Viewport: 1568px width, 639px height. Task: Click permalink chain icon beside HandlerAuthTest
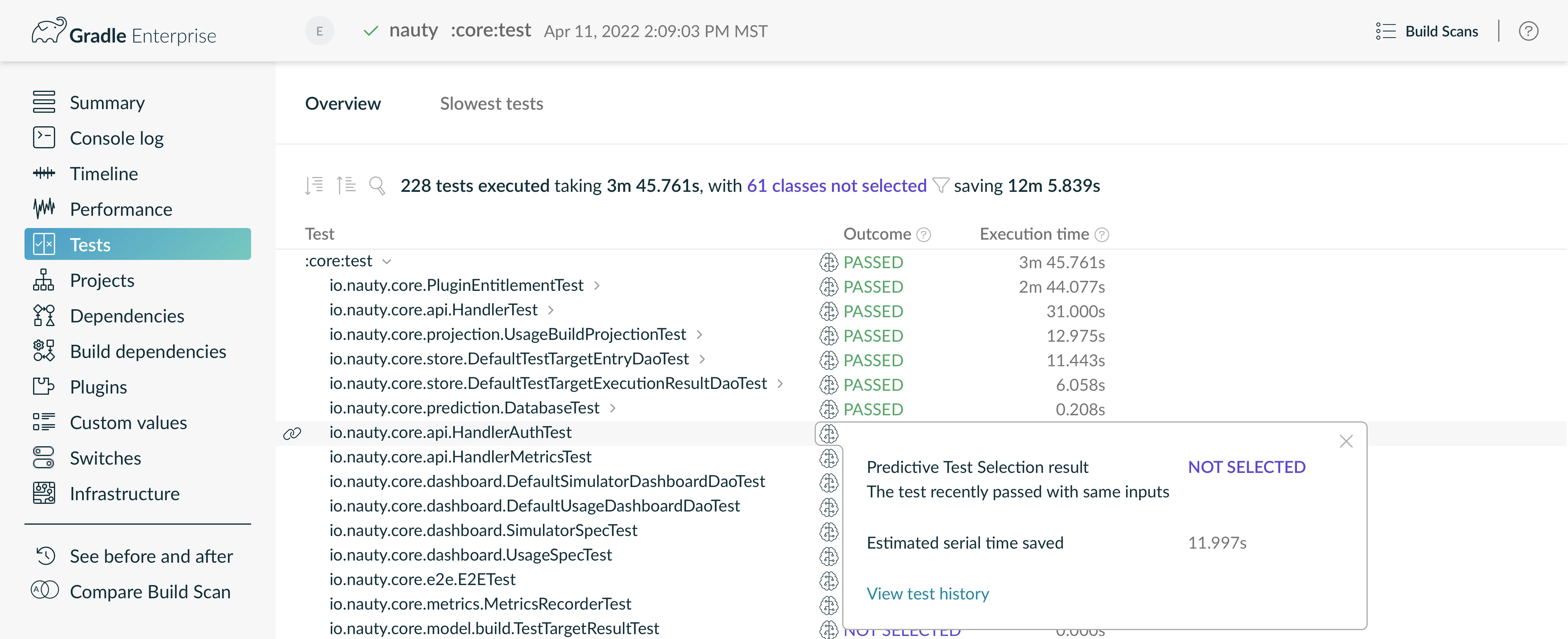coord(292,433)
